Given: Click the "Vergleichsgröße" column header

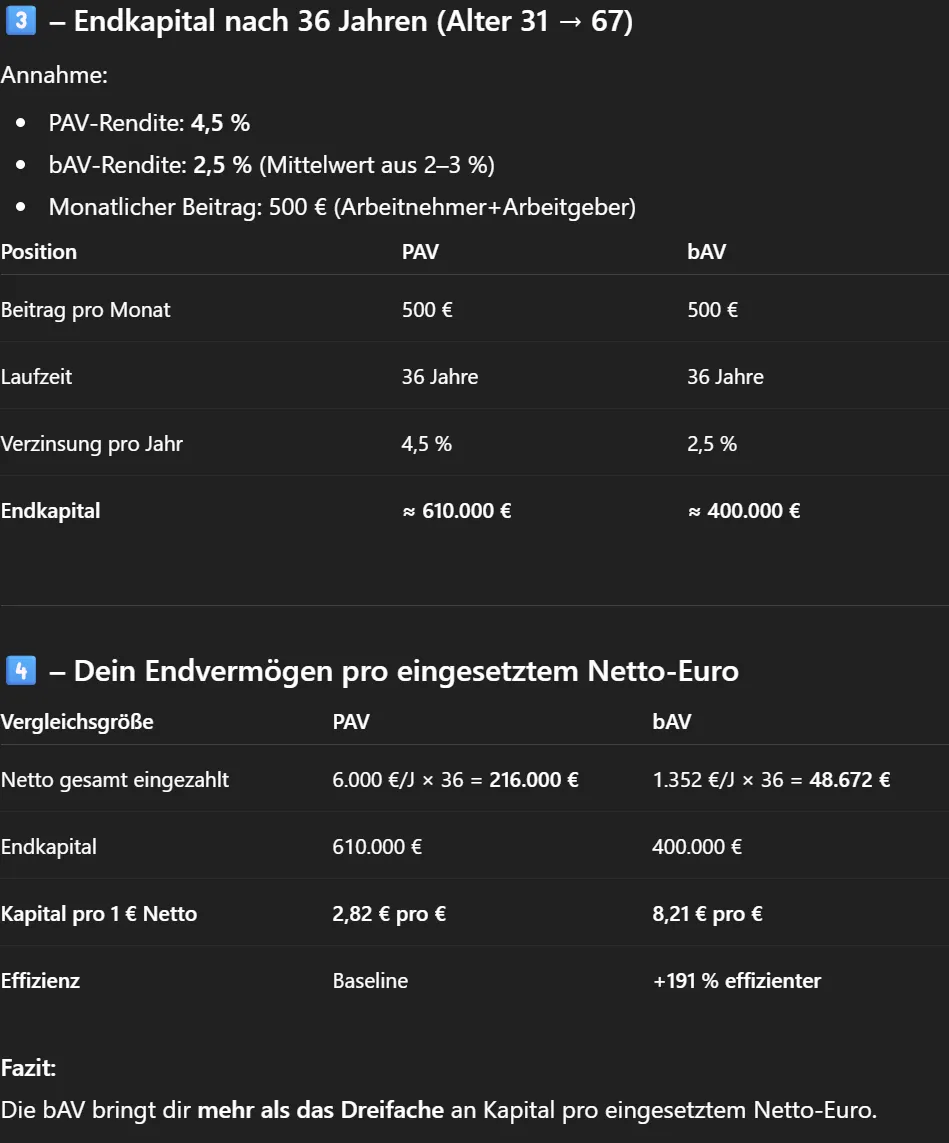Looking at the screenshot, I should [x=77, y=721].
